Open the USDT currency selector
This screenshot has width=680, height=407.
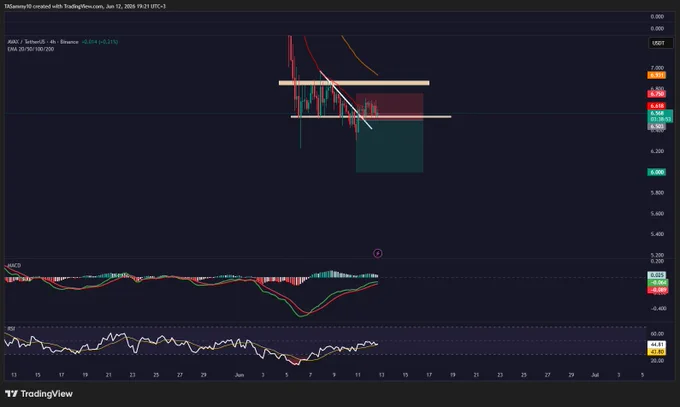pos(660,43)
